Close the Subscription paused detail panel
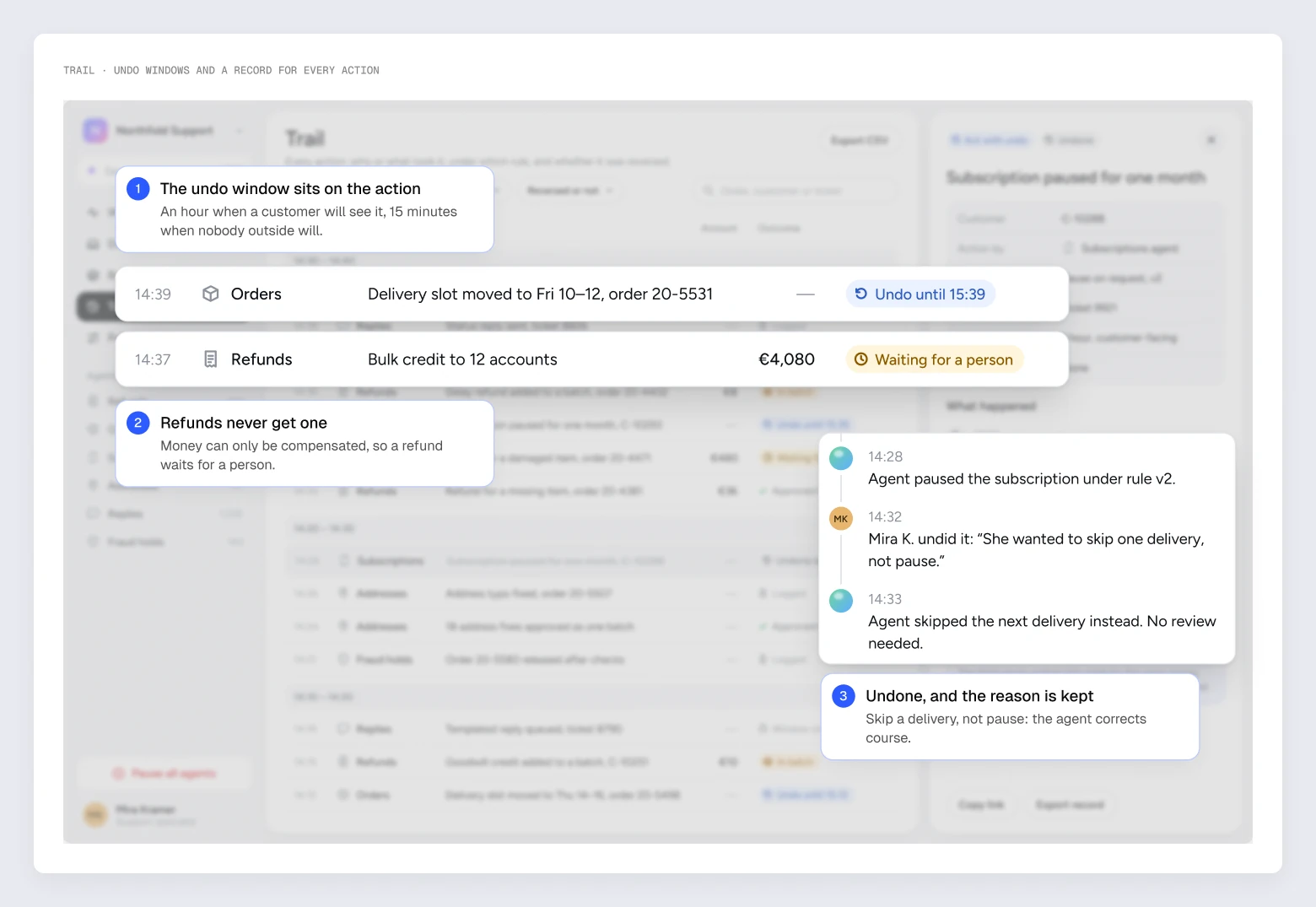The width and height of the screenshot is (1316, 907). click(x=1211, y=140)
